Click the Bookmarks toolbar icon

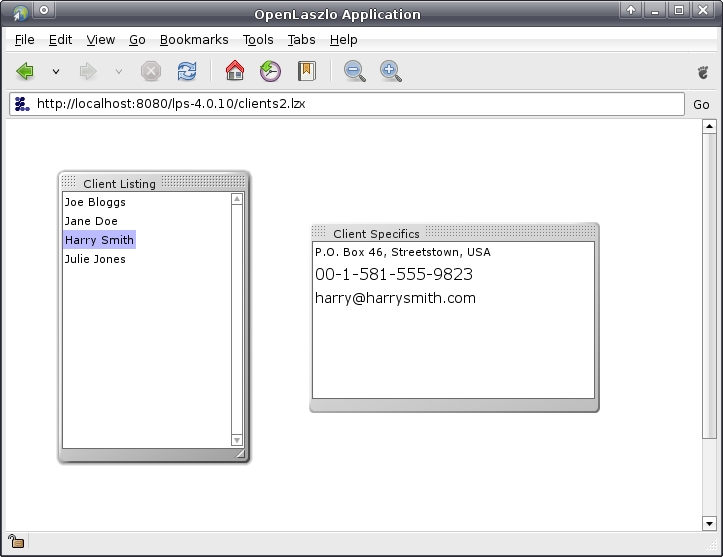click(306, 71)
